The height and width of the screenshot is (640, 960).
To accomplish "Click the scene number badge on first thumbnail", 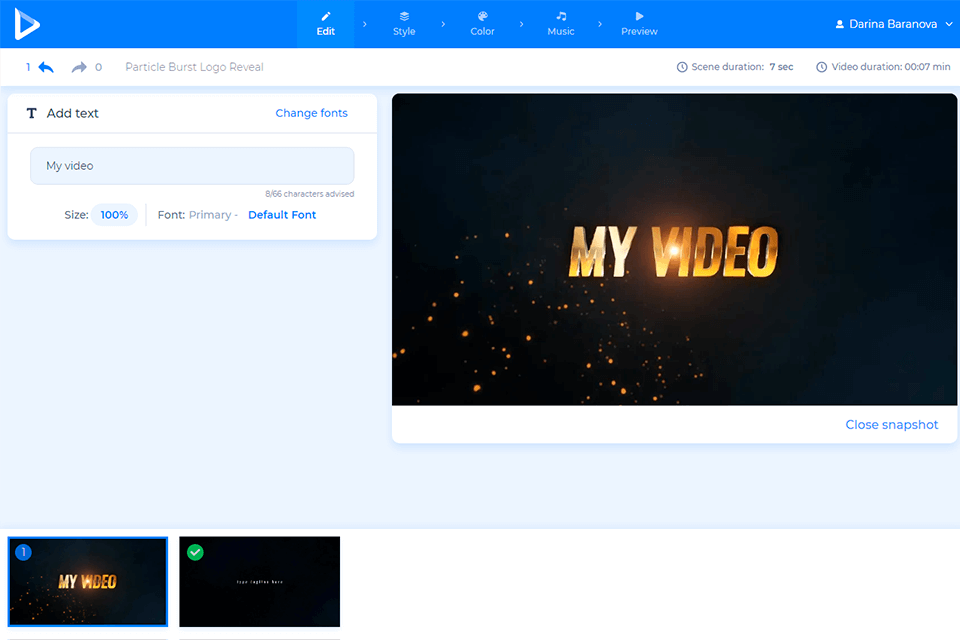I will click(x=23, y=552).
